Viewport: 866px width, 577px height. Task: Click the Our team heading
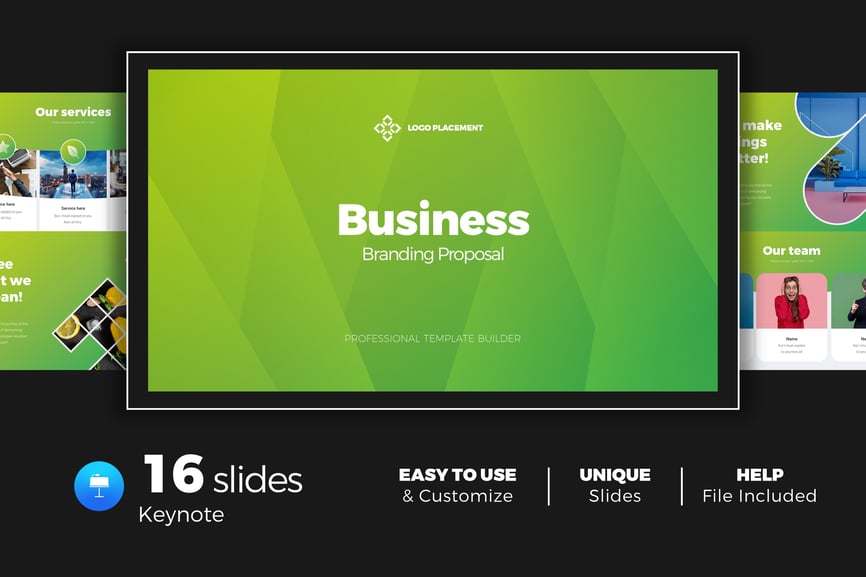(791, 251)
